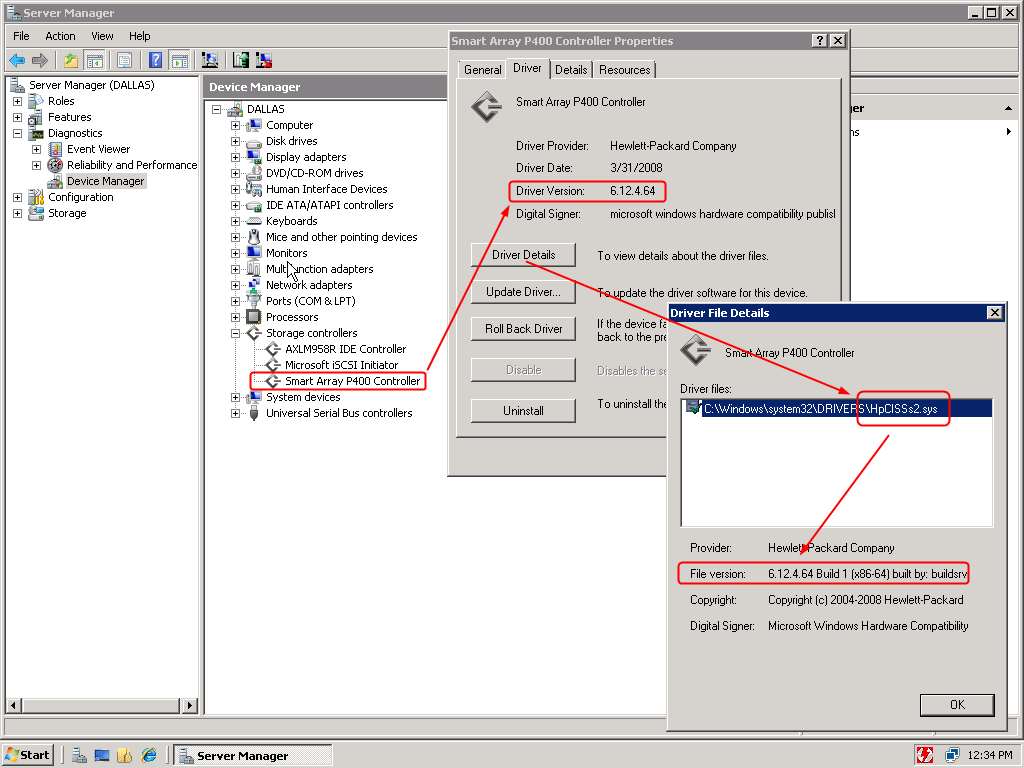This screenshot has height=768, width=1024.
Task: Click Server Manager taskbar button
Action: tap(253, 756)
